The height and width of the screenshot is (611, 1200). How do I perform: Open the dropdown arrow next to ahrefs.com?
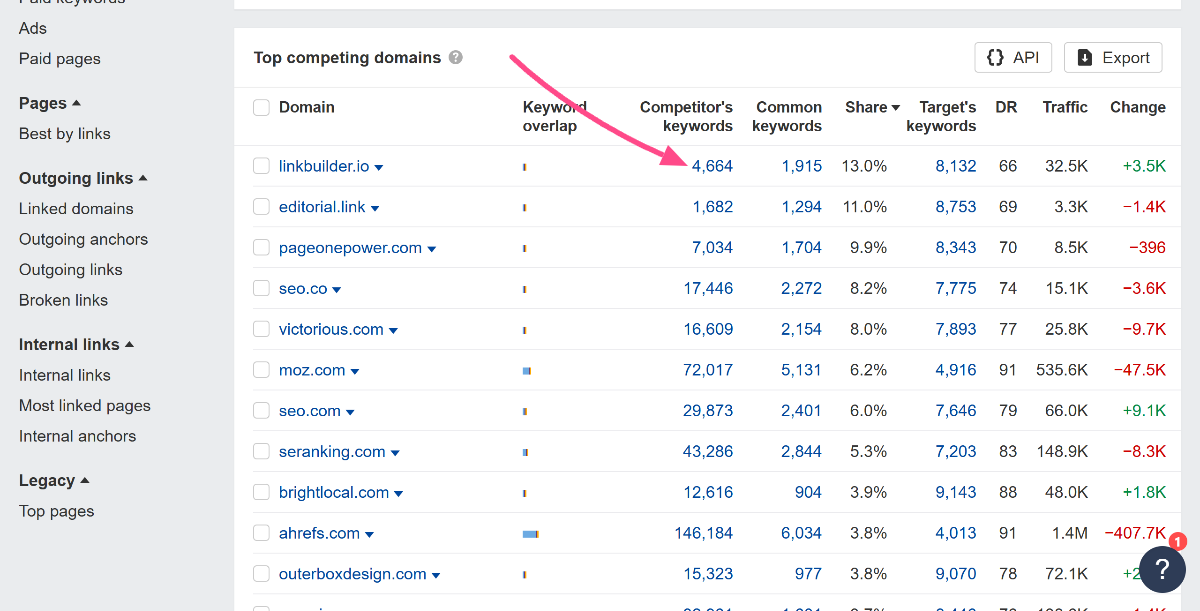(x=370, y=535)
